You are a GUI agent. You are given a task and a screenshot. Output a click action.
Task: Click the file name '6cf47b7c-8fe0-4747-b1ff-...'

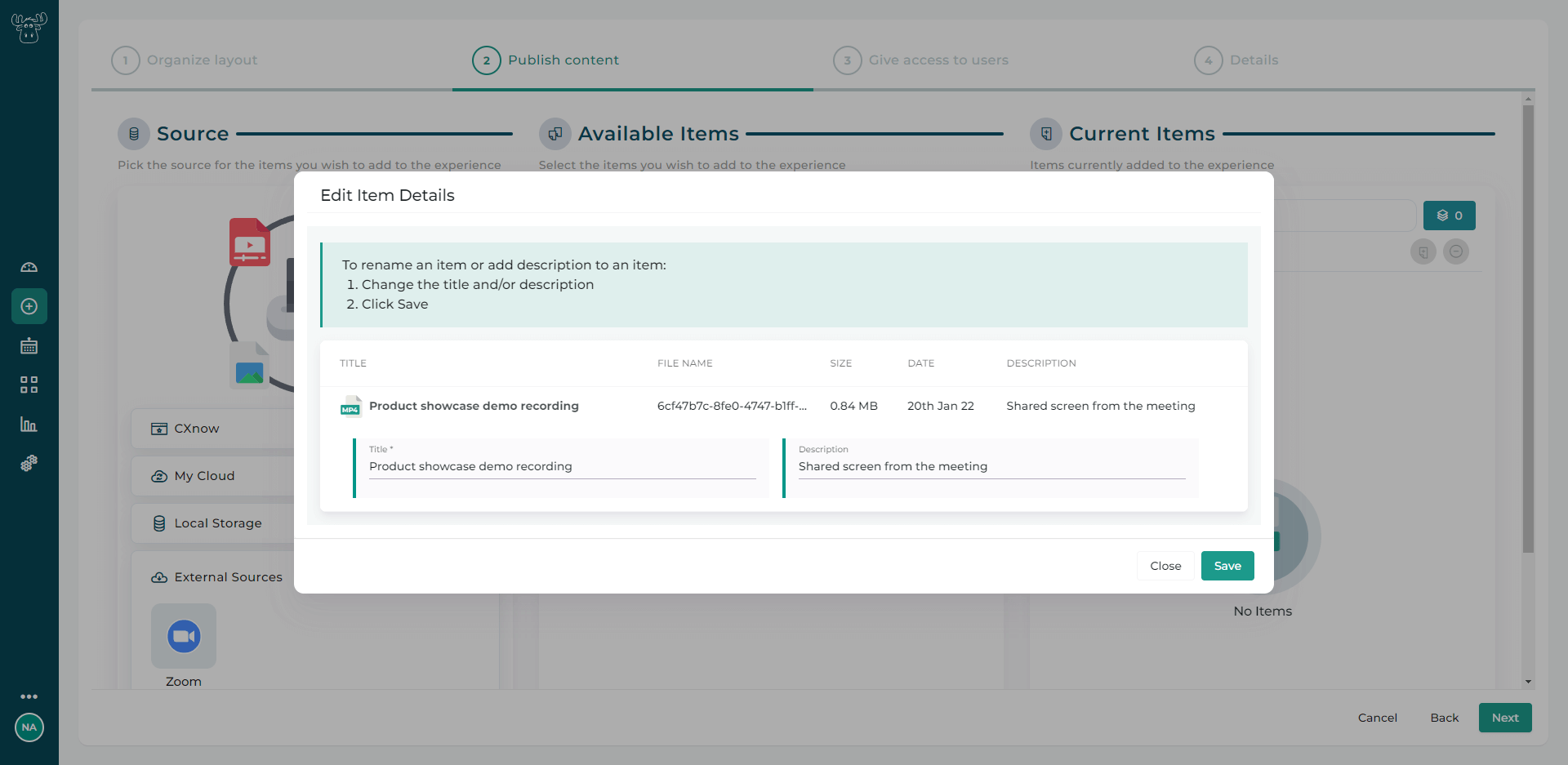pos(732,406)
